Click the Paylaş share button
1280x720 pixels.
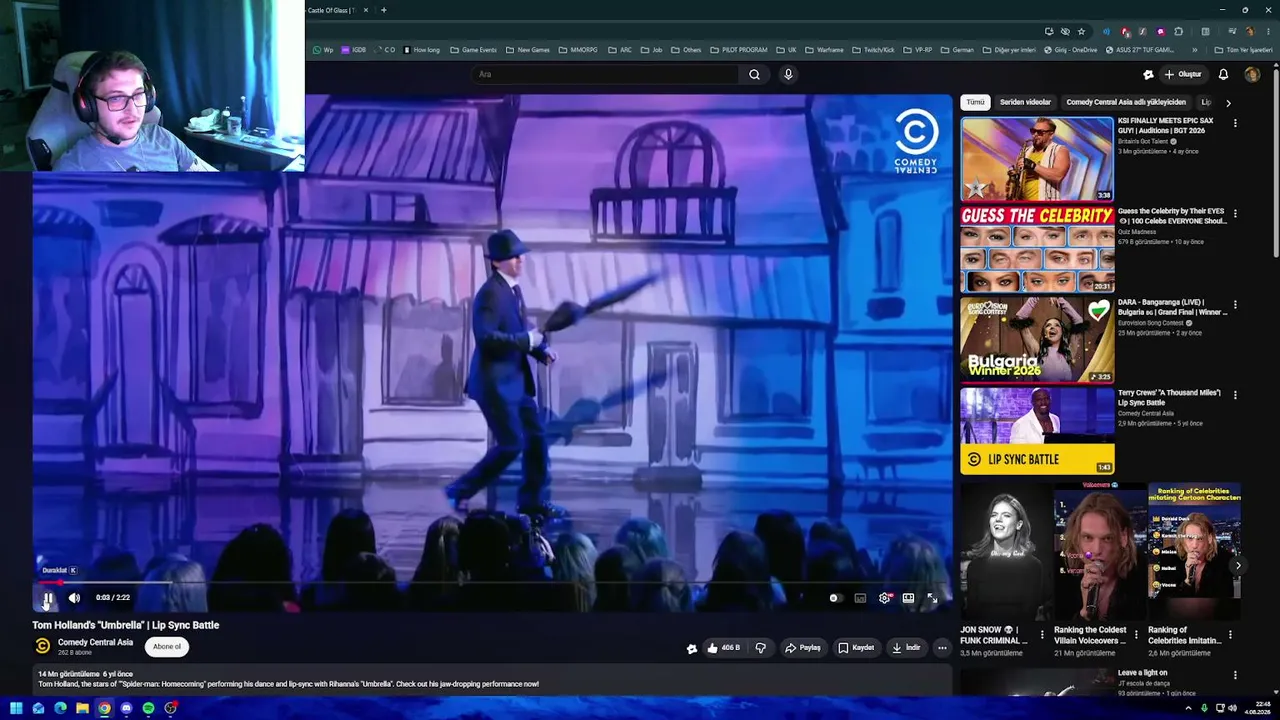coord(802,648)
